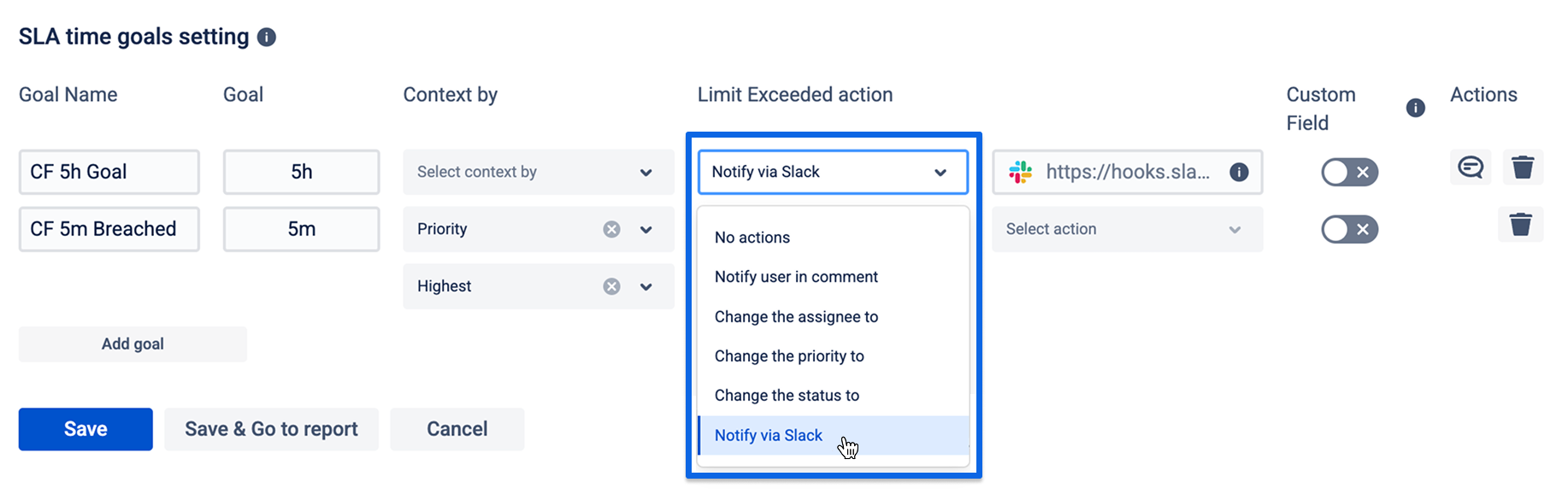Viewport: 1568px width, 500px height.
Task: Delete the CF 5m Breached row
Action: point(1520,225)
